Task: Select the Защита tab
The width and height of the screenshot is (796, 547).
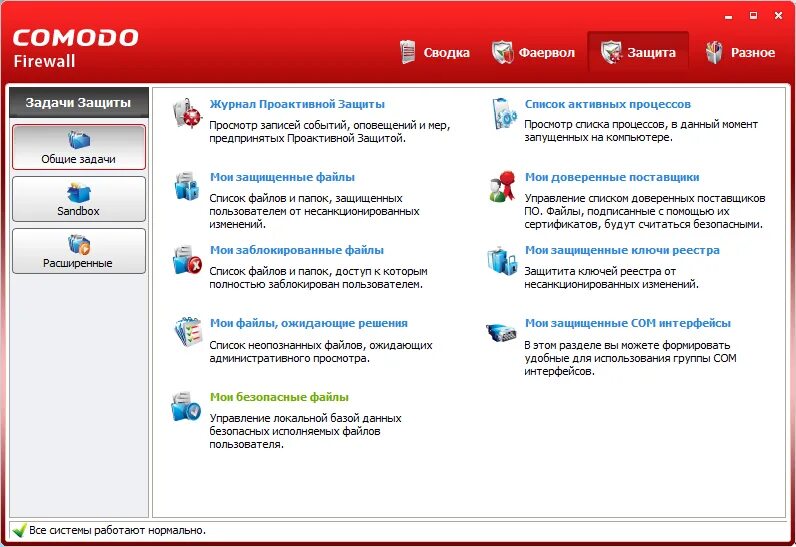Action: tap(638, 52)
